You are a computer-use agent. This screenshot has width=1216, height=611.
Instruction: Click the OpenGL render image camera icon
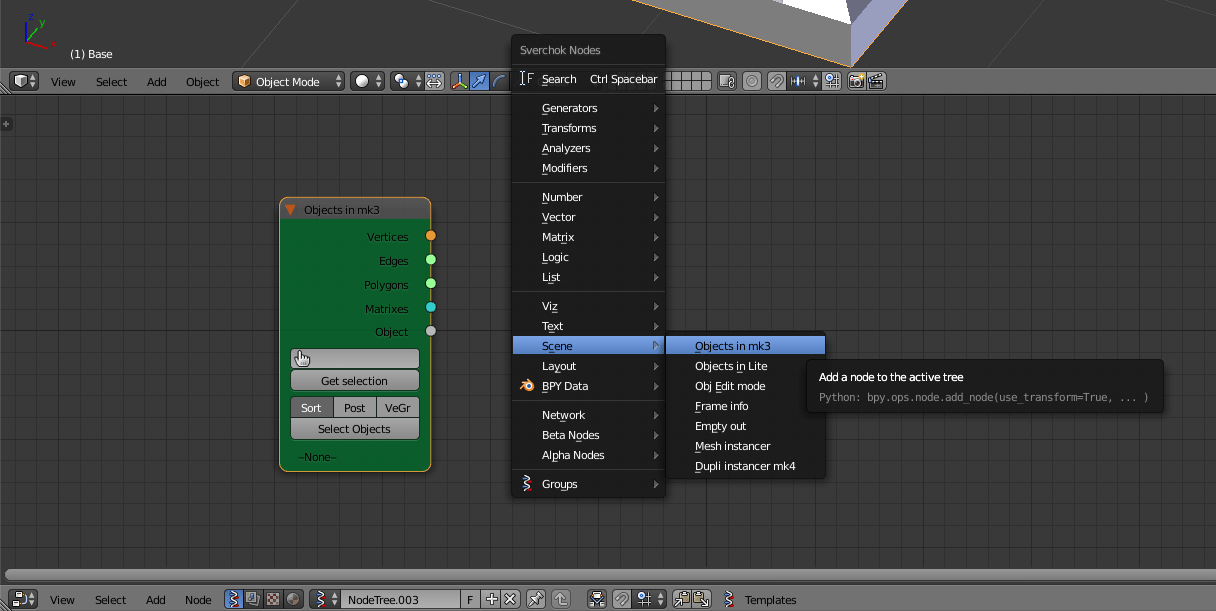point(857,81)
